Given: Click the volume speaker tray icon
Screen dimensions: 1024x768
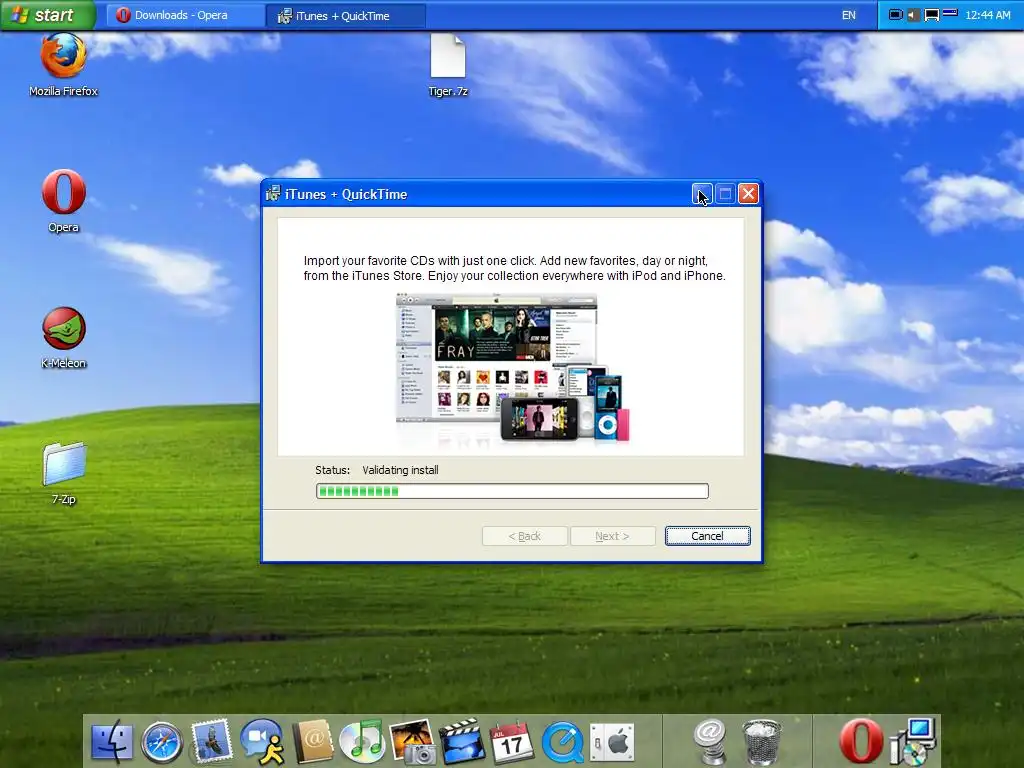Looking at the screenshot, I should pos(913,14).
